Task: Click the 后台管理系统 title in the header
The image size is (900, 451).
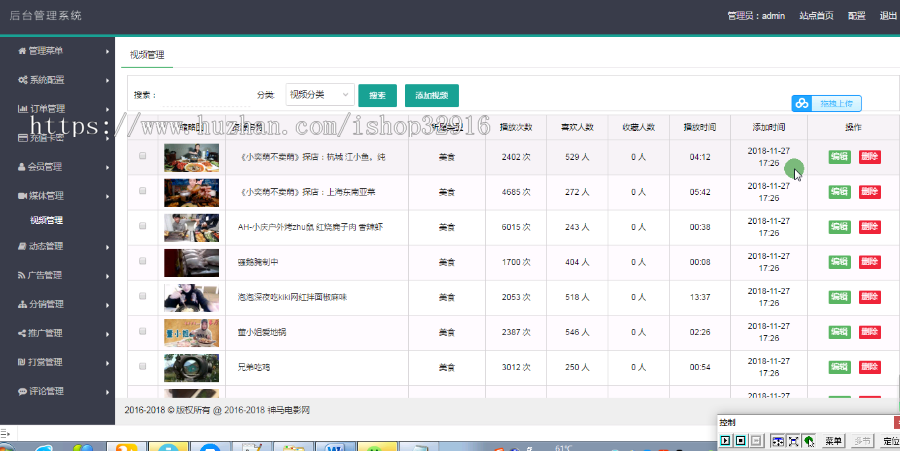Action: pos(46,15)
